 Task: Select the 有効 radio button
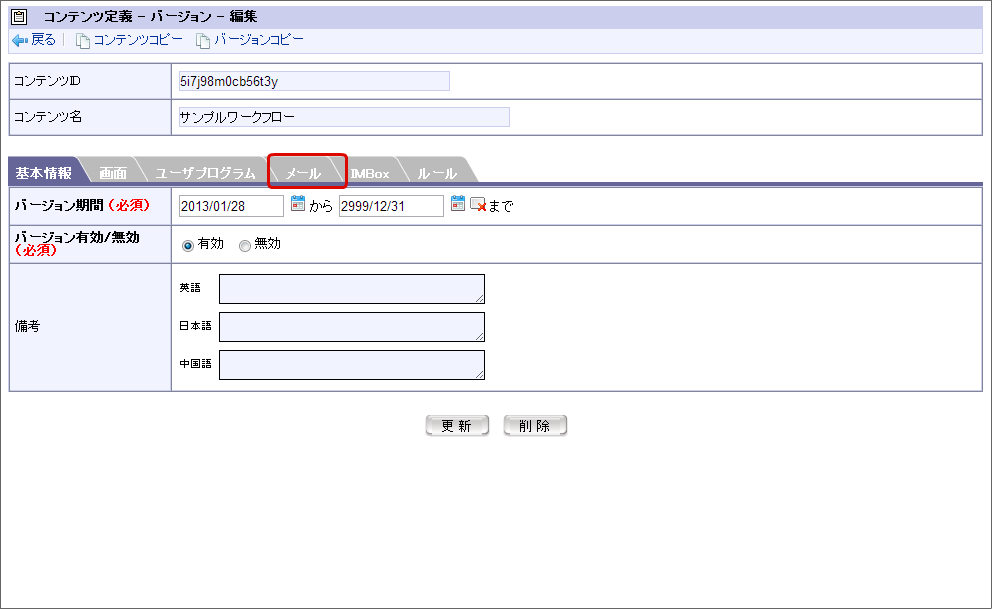[188, 245]
